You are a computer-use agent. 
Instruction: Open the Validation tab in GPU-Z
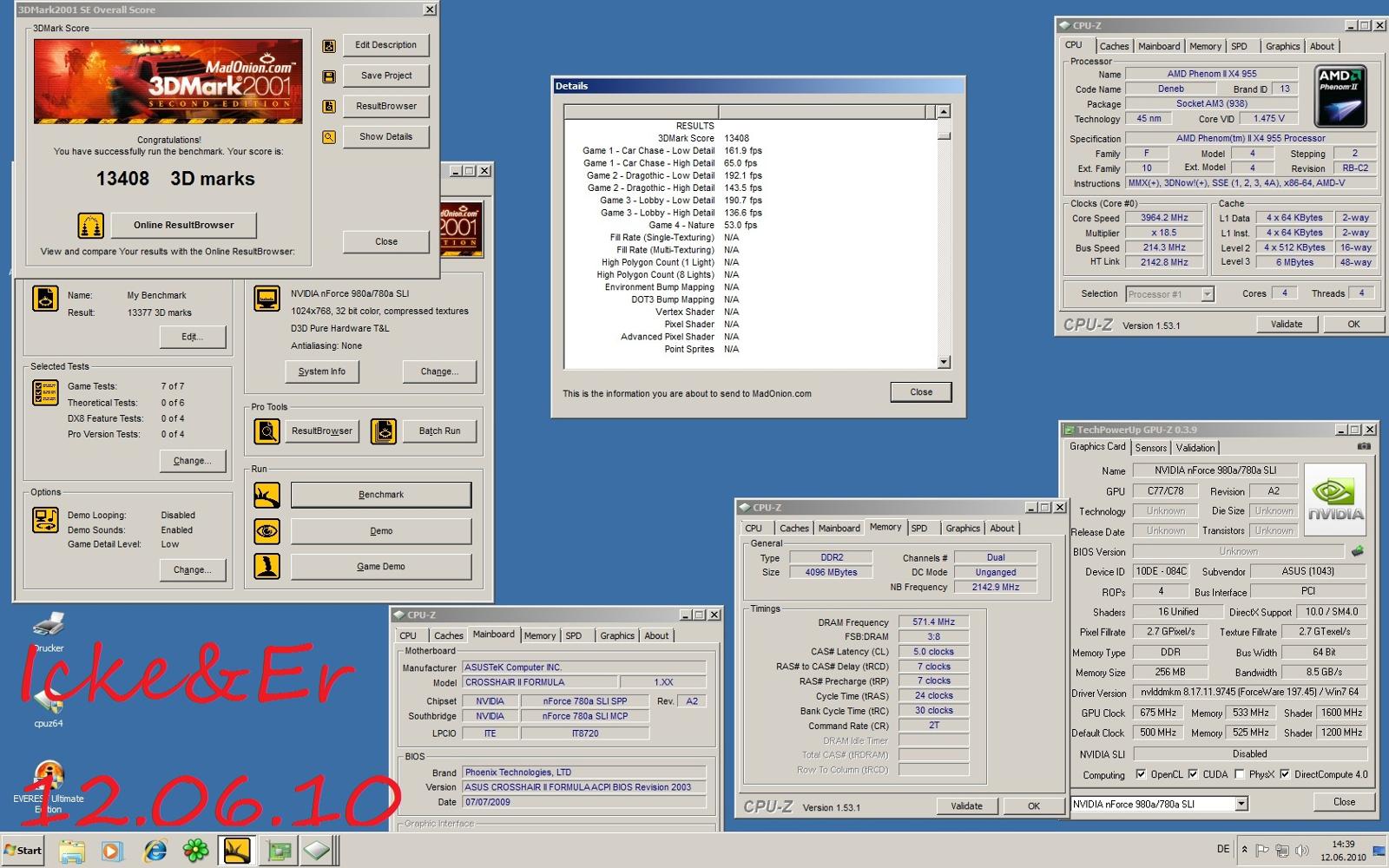tap(1195, 448)
